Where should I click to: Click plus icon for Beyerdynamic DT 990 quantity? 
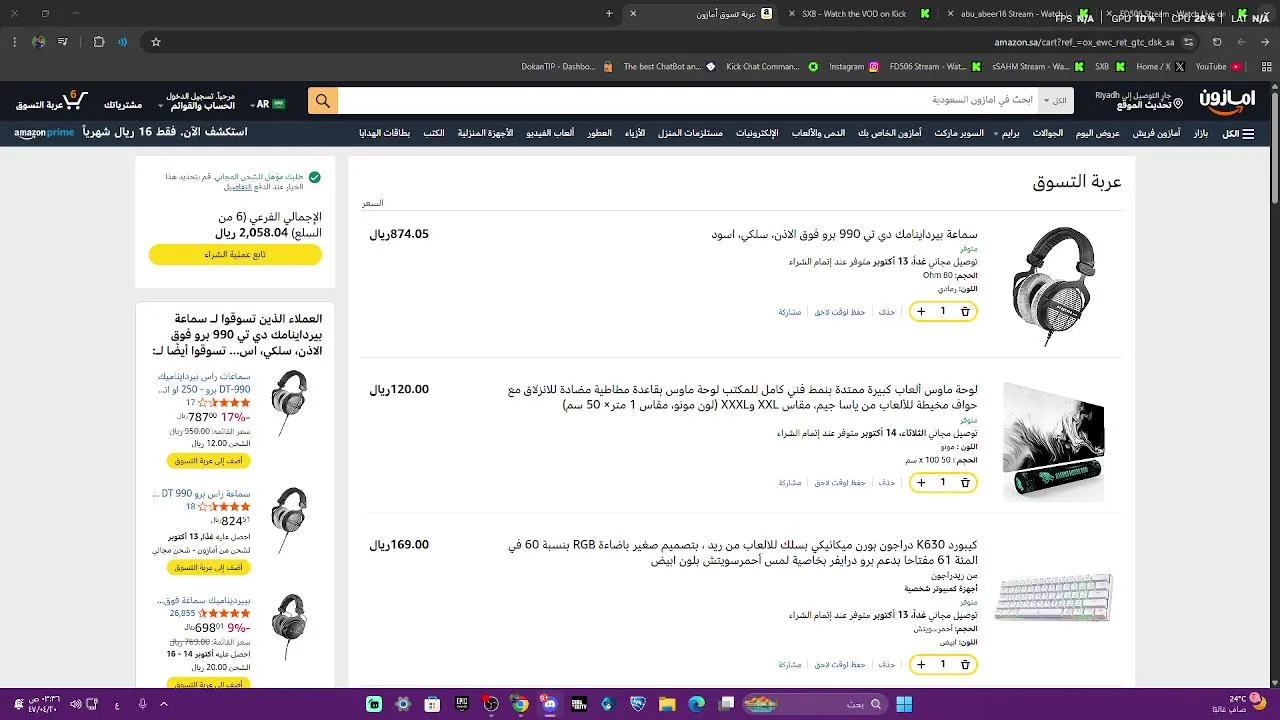point(921,312)
